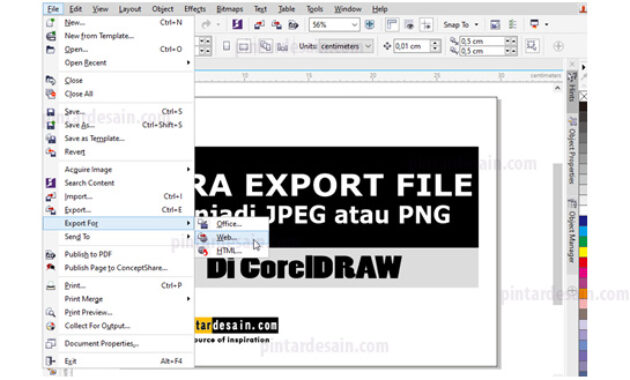Choose Close All
The height and width of the screenshot is (380, 630).
click(x=119, y=94)
